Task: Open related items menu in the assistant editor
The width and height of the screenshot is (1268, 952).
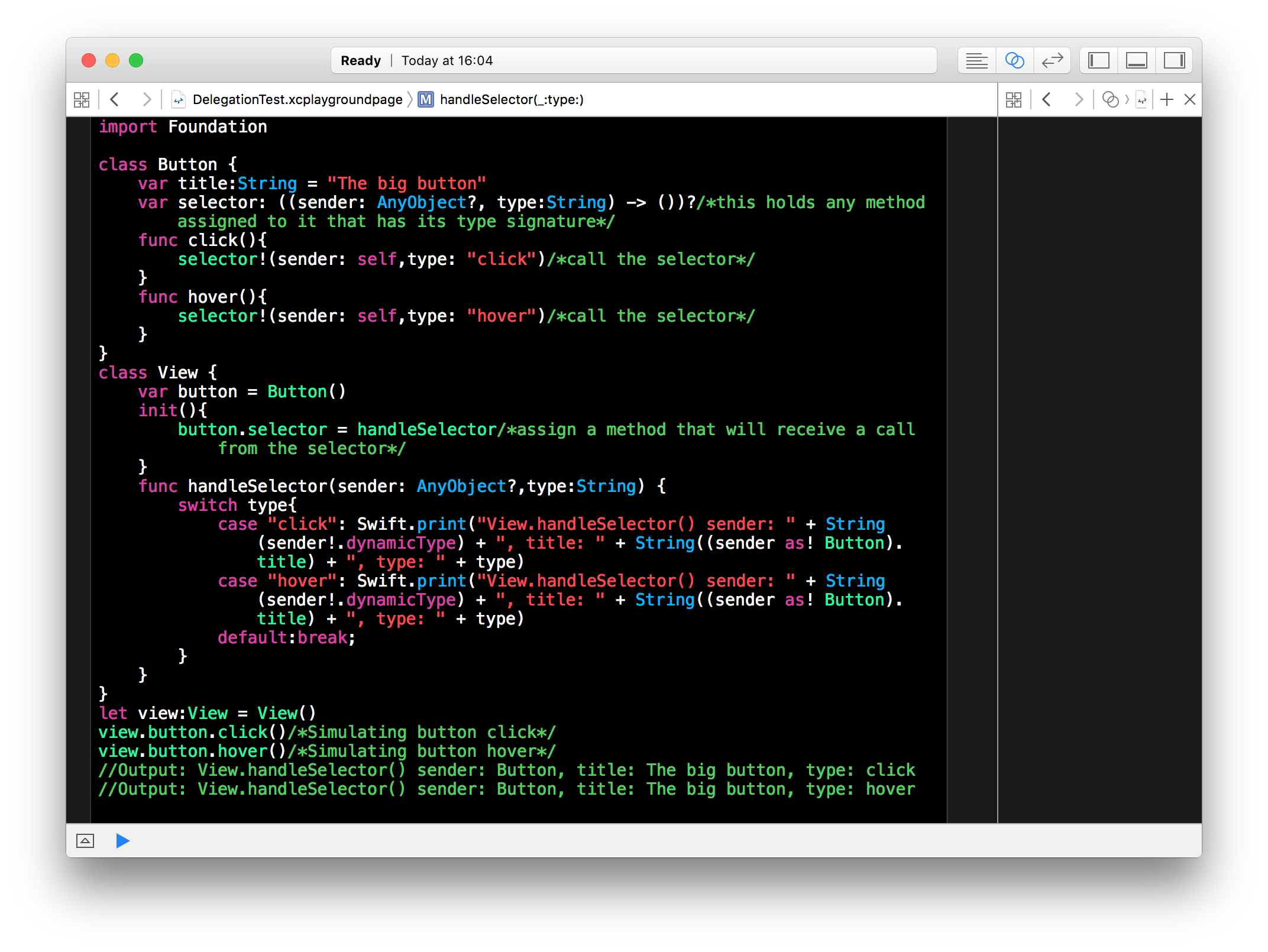Action: [1014, 99]
